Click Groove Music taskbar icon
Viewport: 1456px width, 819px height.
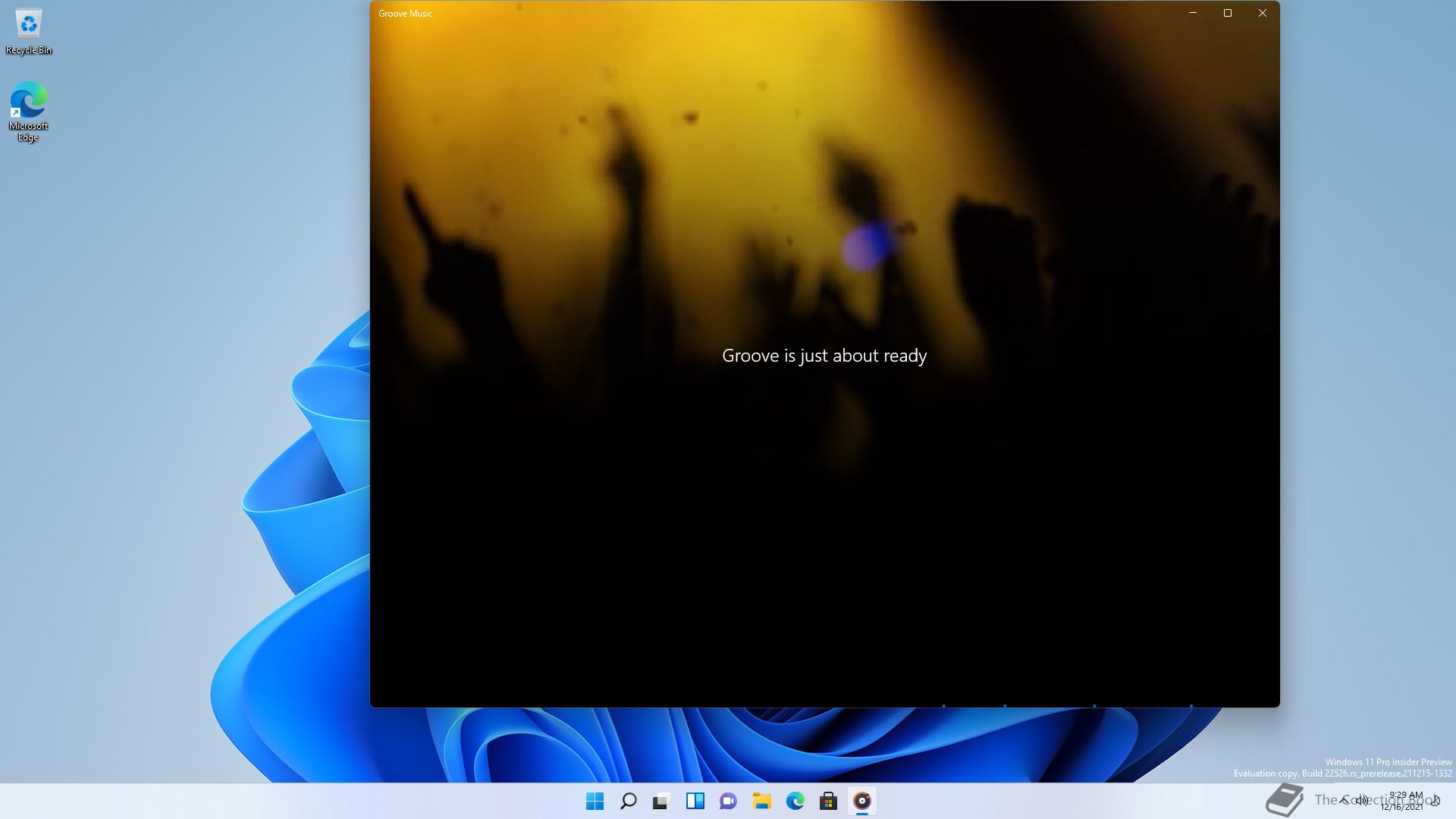click(x=862, y=801)
